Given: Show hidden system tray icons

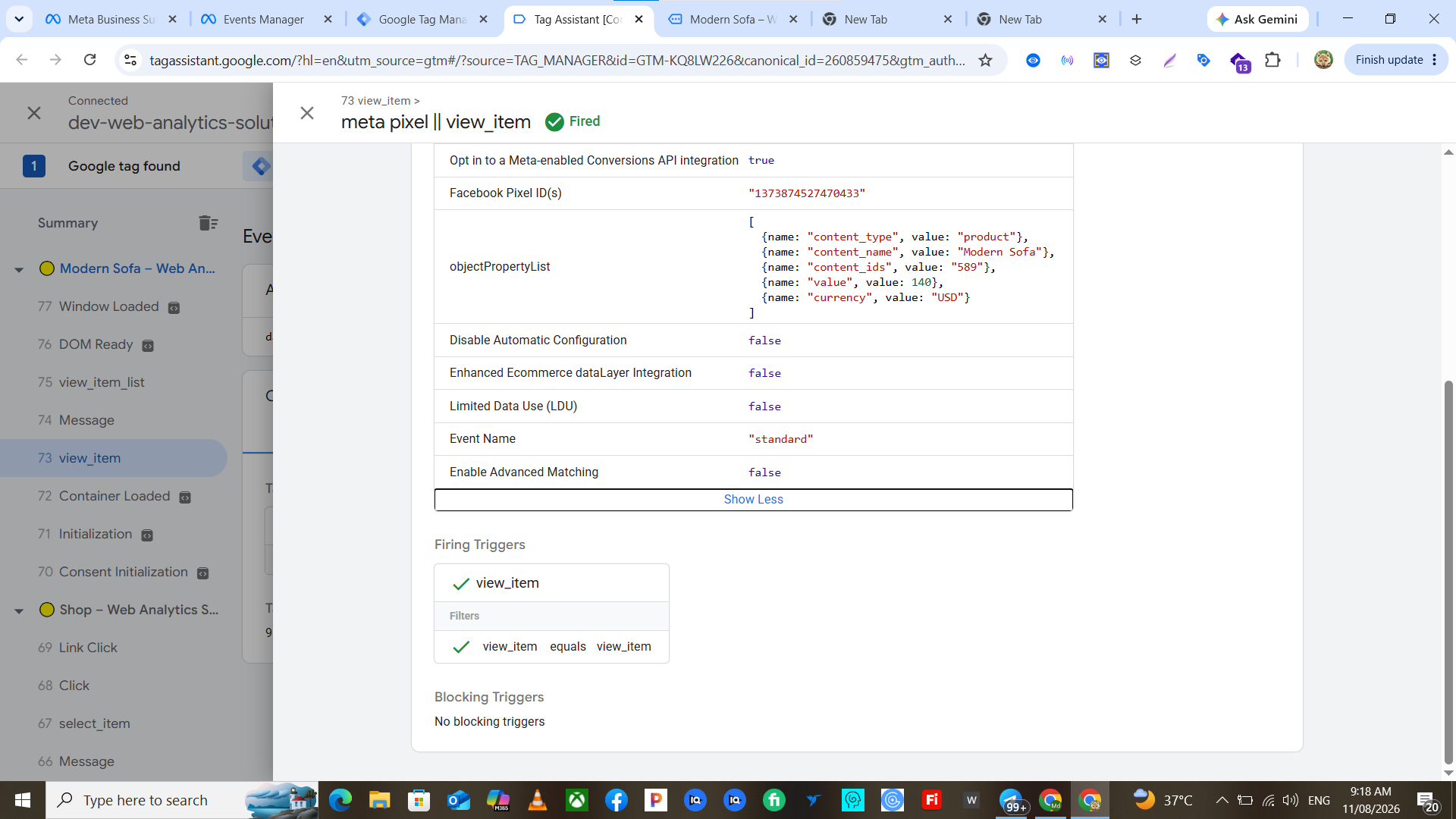Looking at the screenshot, I should tap(1222, 800).
